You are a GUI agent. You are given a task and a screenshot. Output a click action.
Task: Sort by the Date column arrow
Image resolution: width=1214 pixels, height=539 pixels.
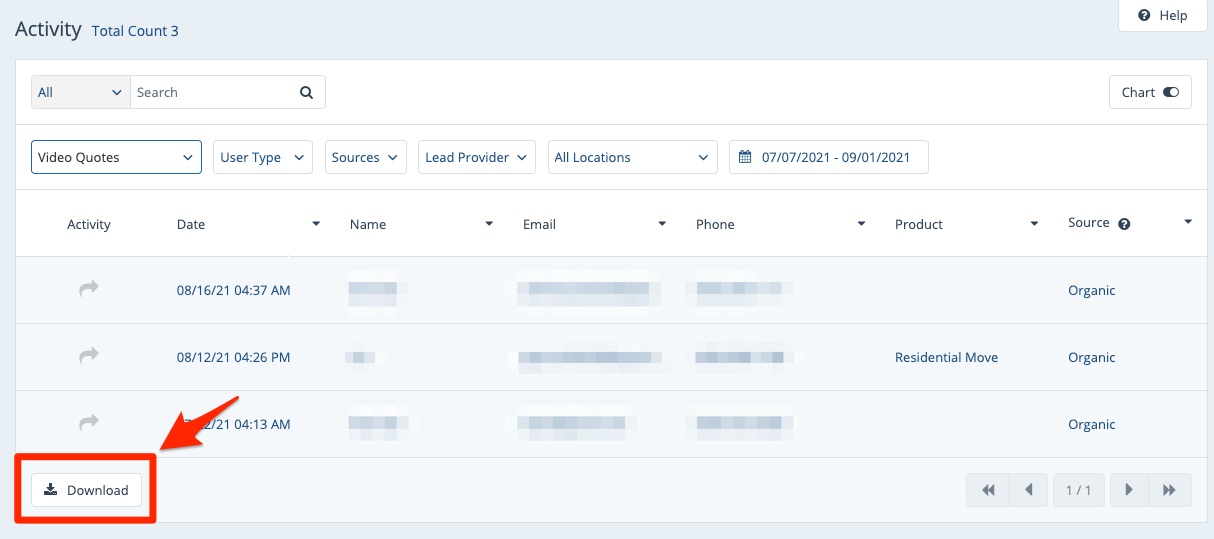click(316, 224)
